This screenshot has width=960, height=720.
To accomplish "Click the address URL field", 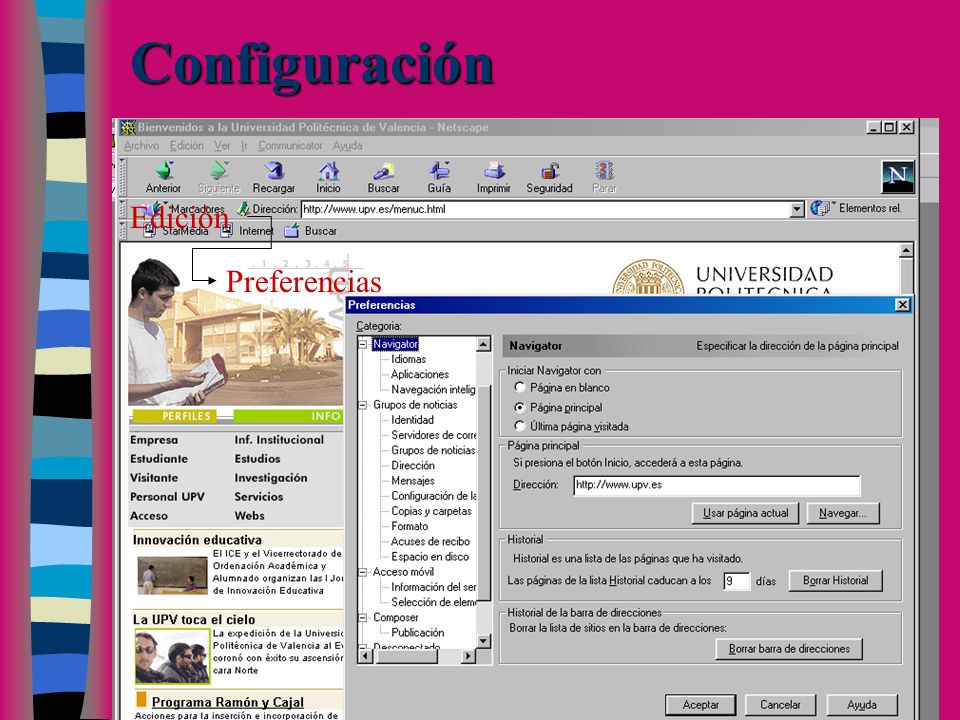I will pos(545,209).
